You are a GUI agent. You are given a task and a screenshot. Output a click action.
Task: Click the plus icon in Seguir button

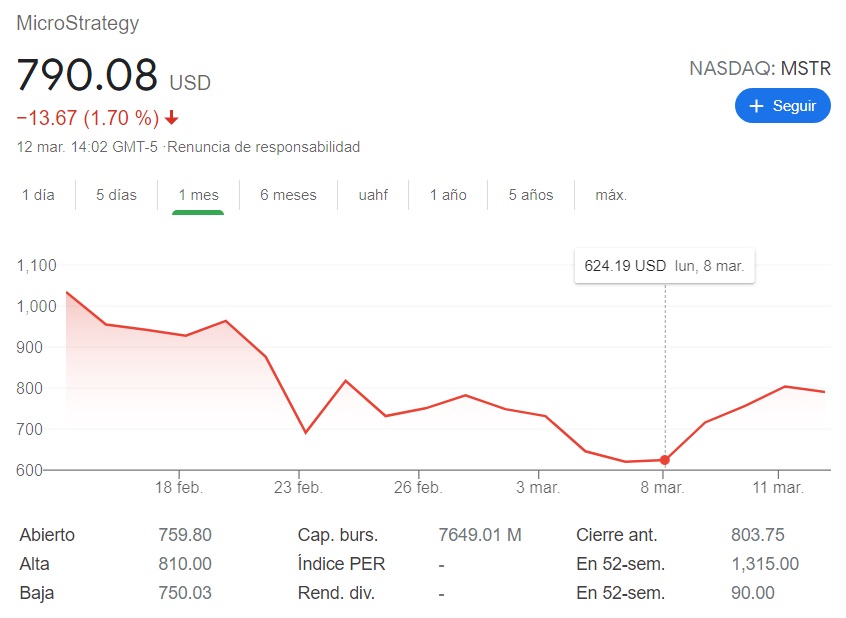756,106
